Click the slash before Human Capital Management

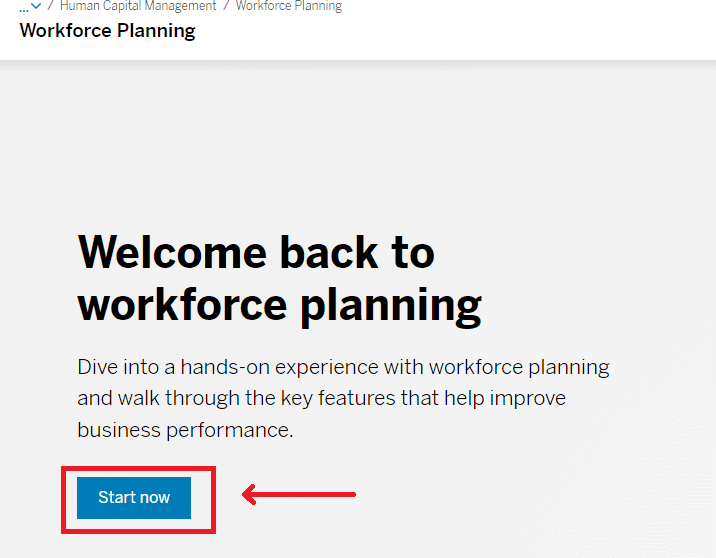click(50, 6)
